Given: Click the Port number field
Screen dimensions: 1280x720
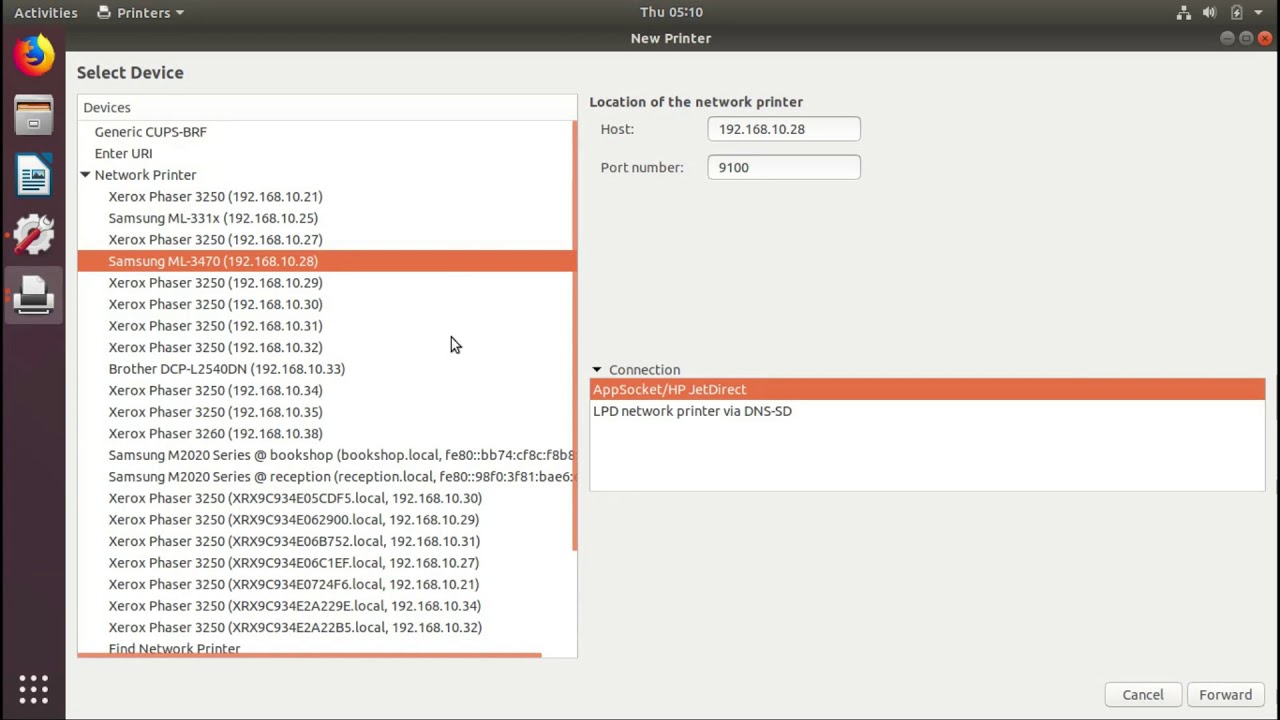Looking at the screenshot, I should (x=784, y=167).
